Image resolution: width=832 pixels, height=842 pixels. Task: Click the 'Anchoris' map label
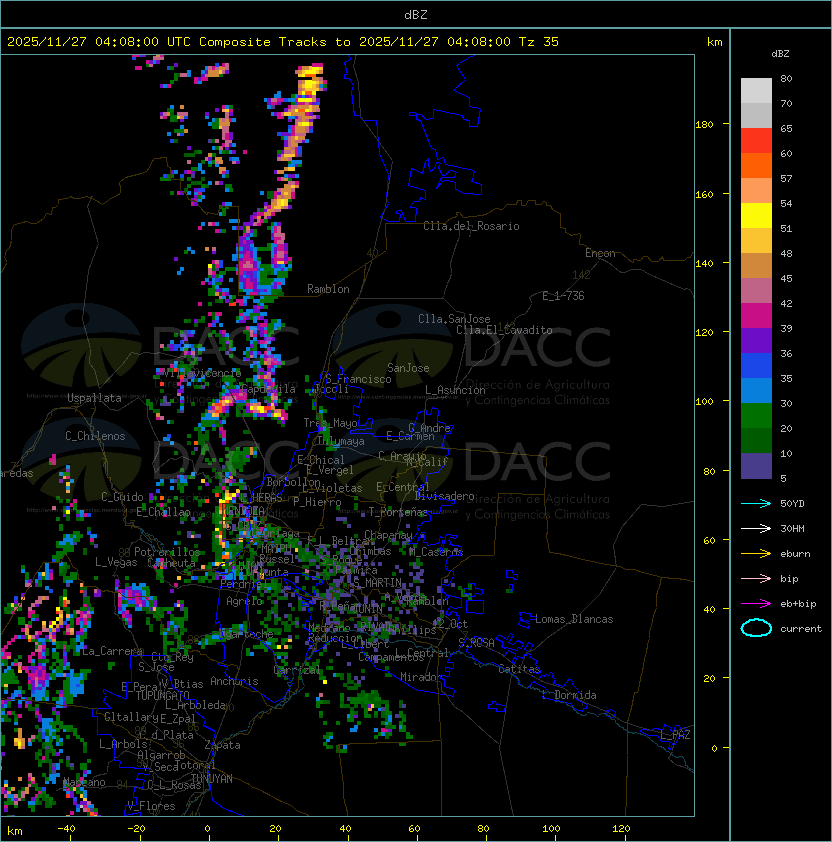coord(234,681)
